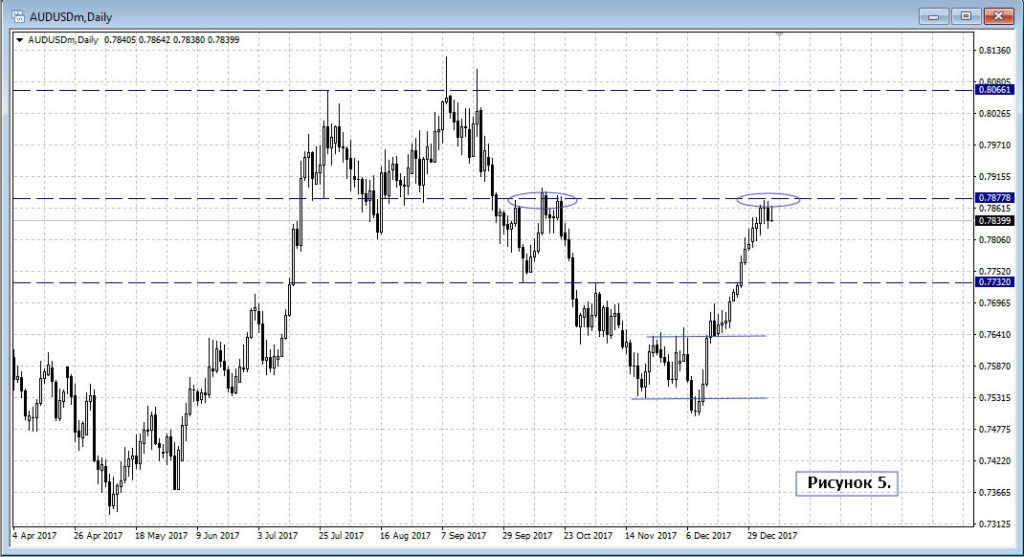
Task: Click the Рисунок 5. text label
Action: pyautogui.click(x=847, y=483)
